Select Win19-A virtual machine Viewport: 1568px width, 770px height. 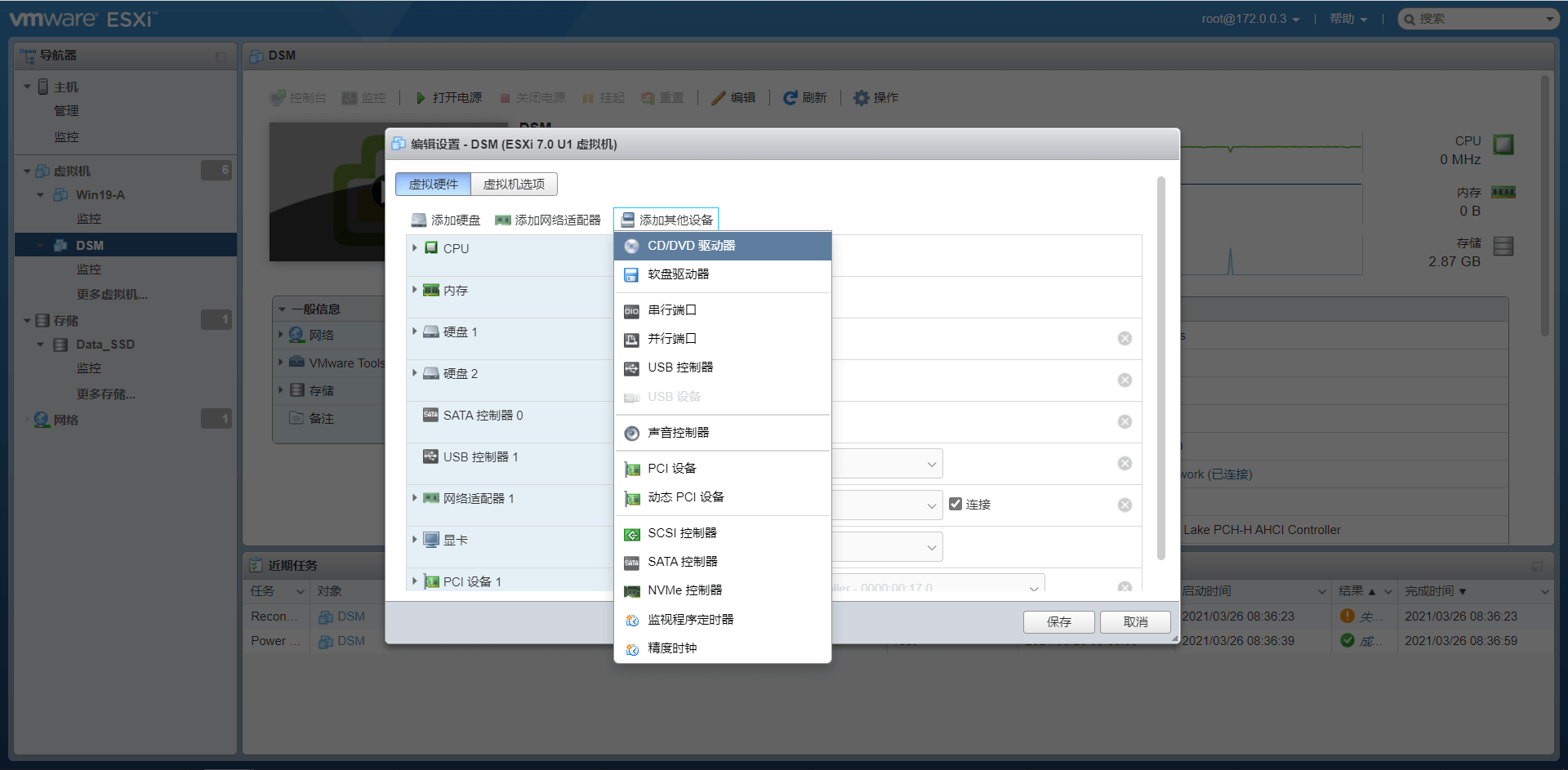coord(100,195)
